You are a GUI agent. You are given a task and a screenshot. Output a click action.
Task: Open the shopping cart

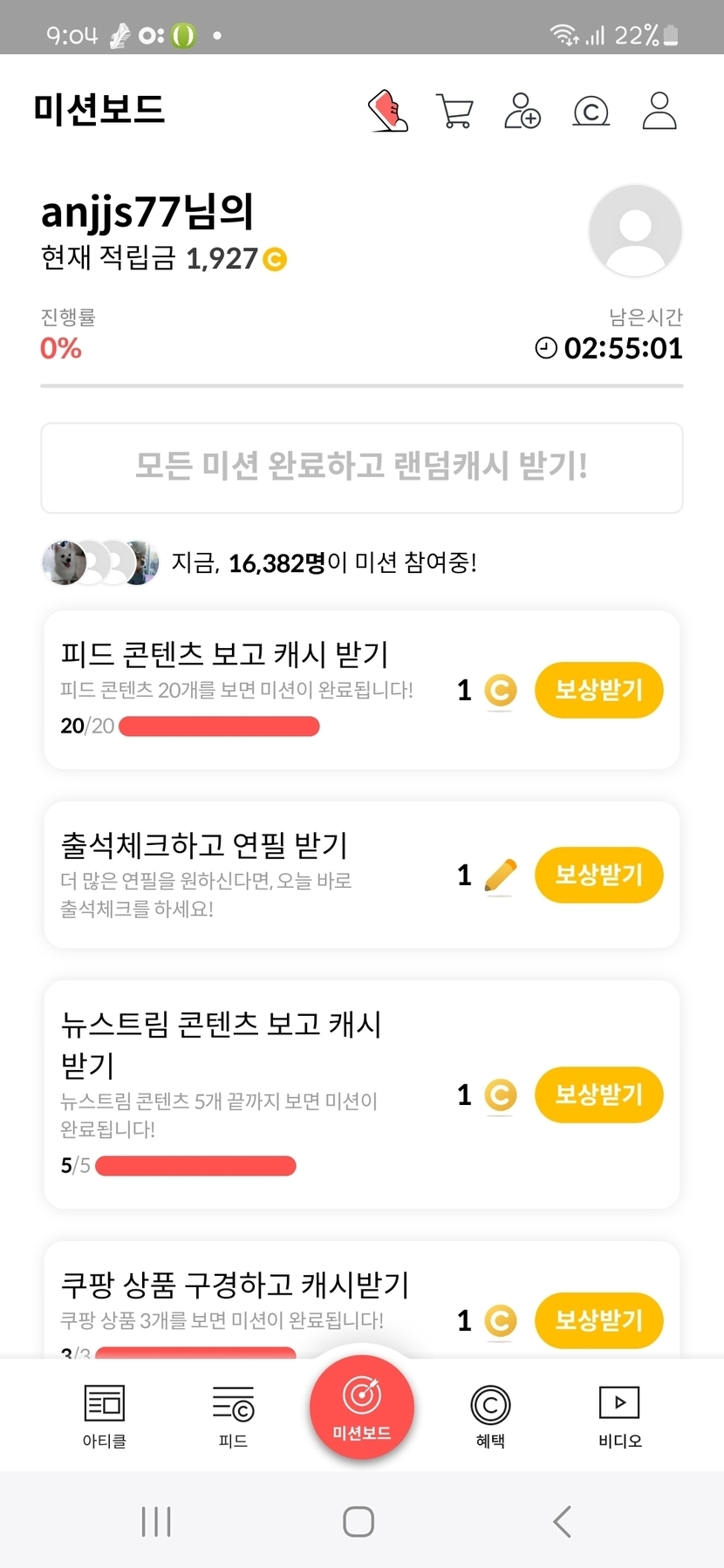tap(454, 112)
